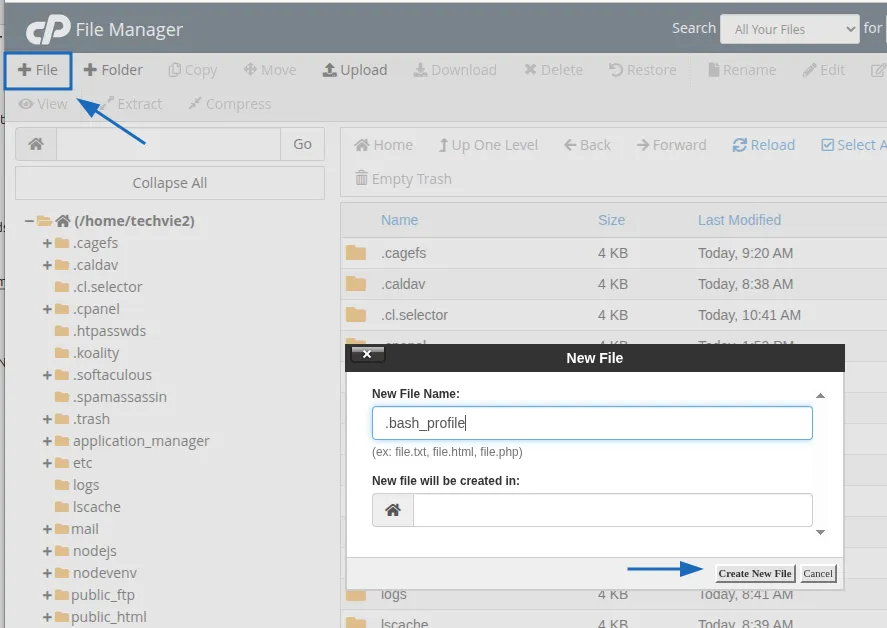Click the +File toolbar button

click(x=38, y=70)
